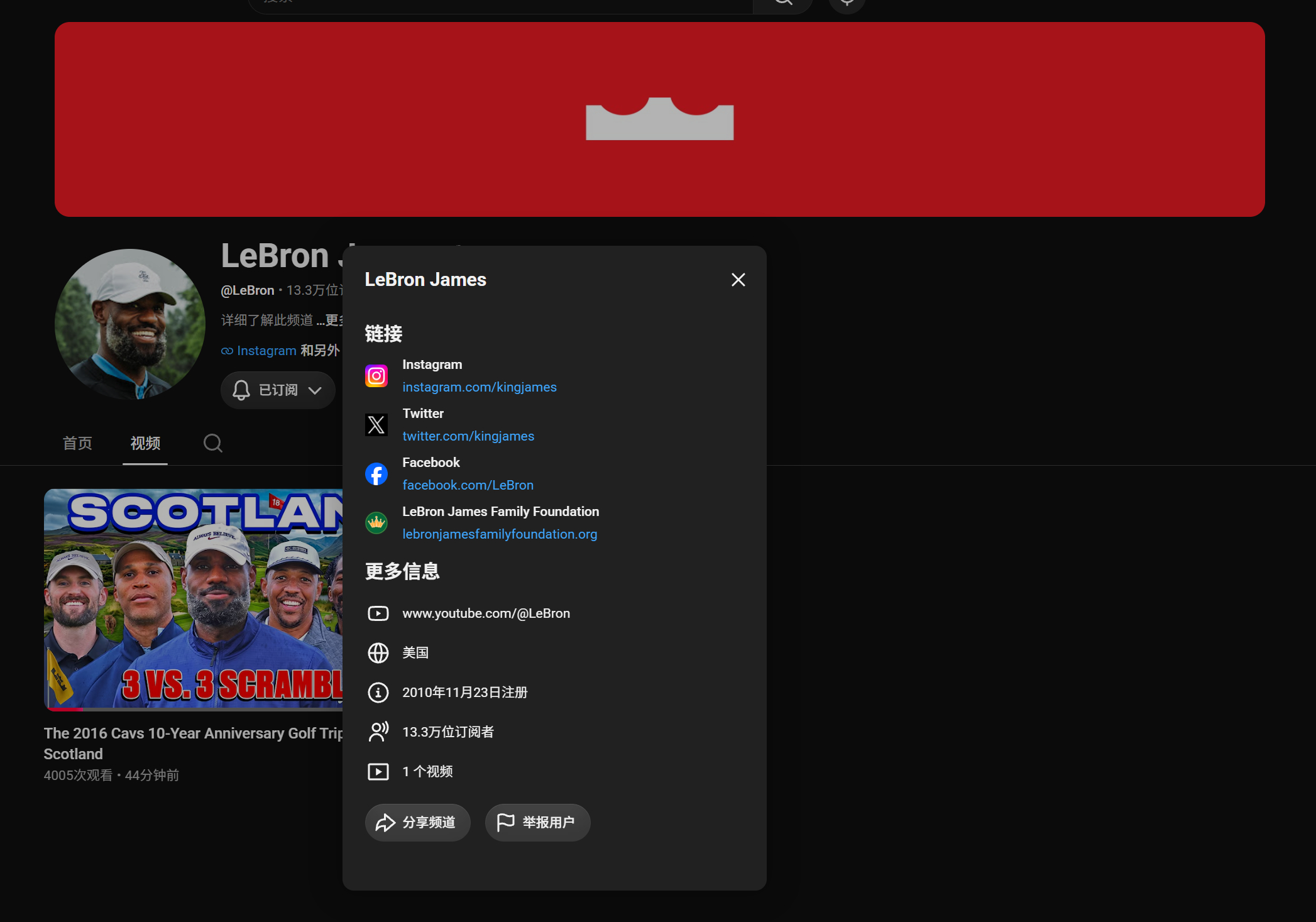Click the info icon beside registration date
This screenshot has height=922, width=1316.
point(378,693)
